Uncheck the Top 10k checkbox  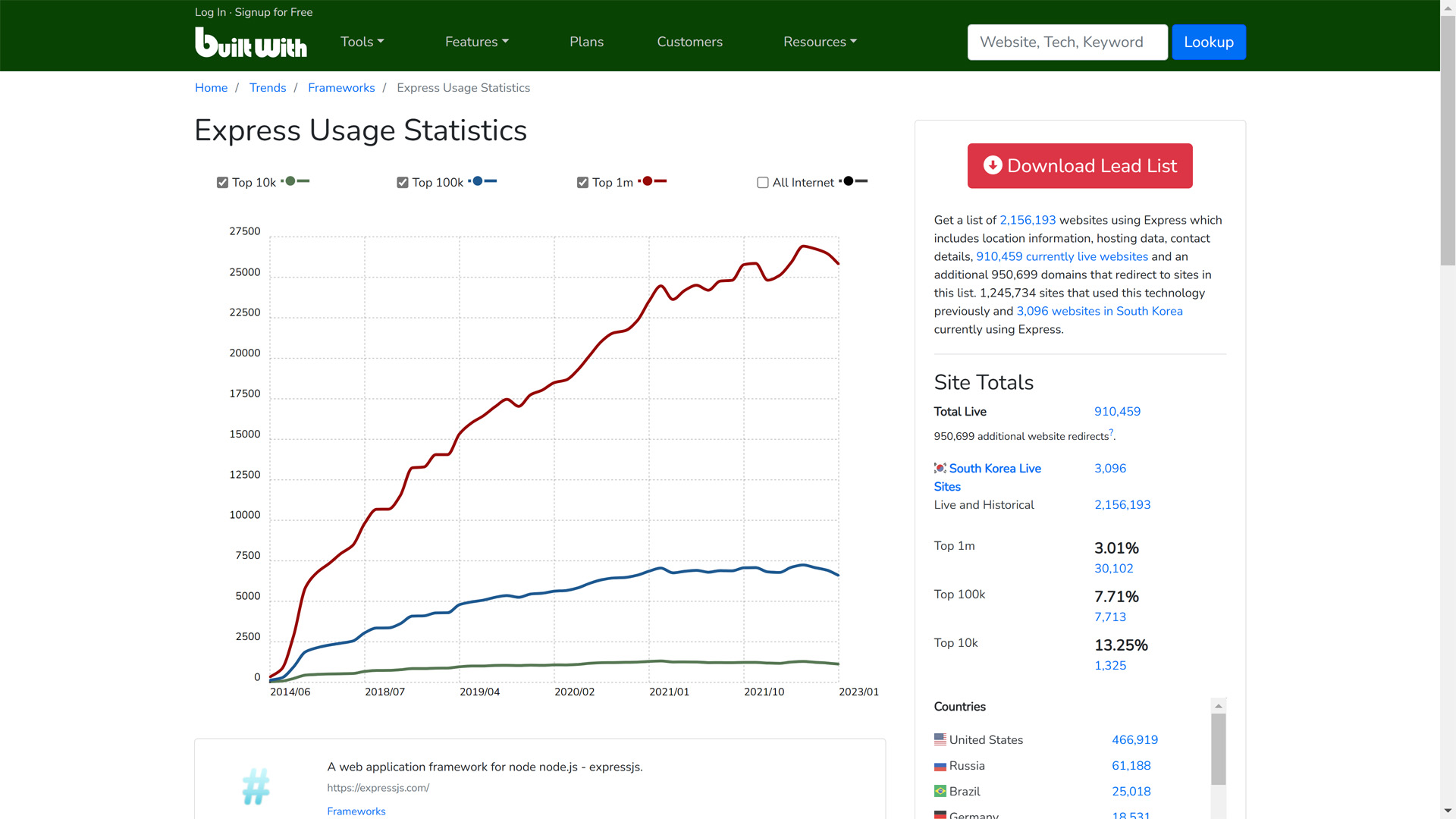(x=222, y=183)
